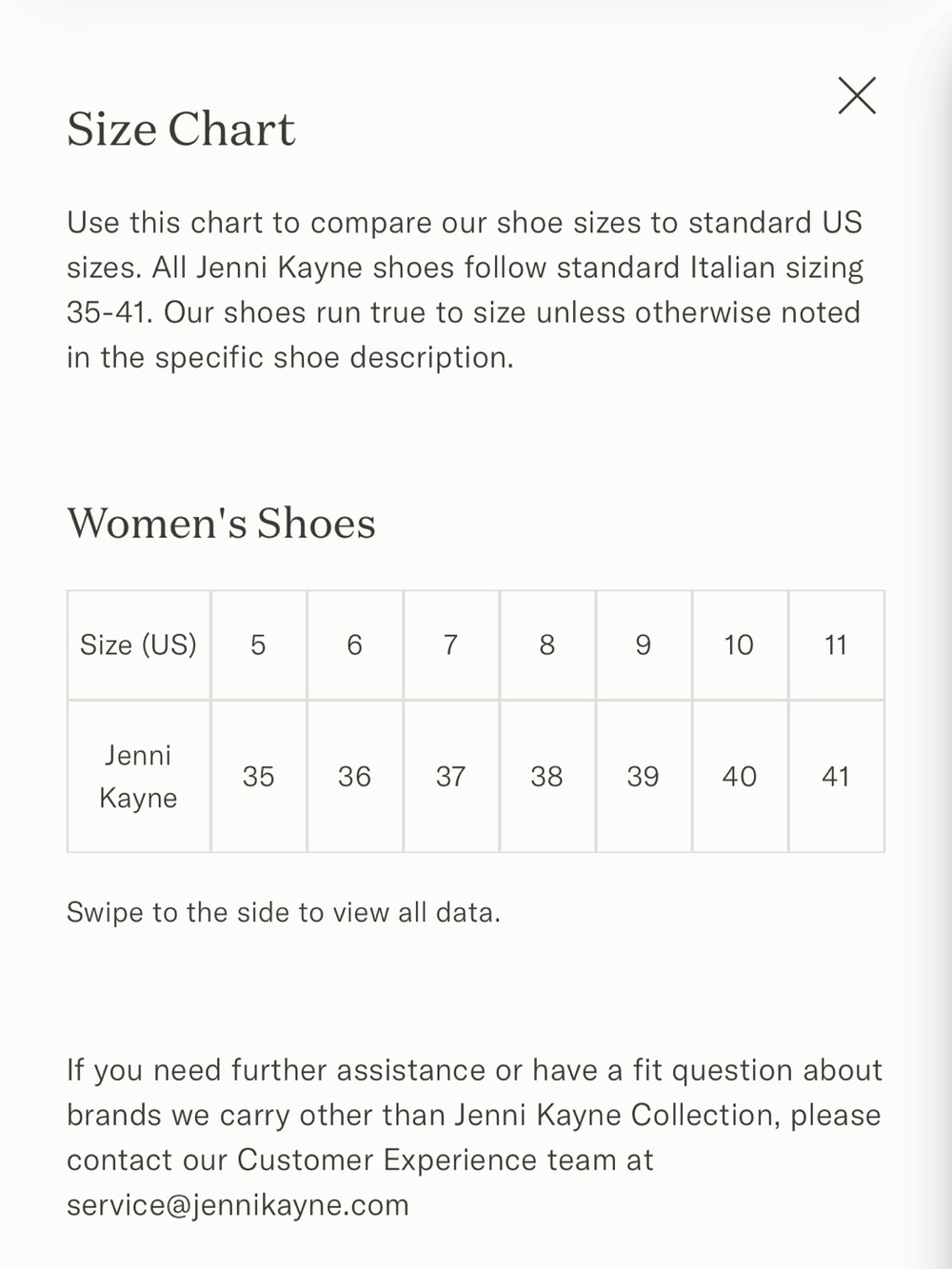Image resolution: width=952 pixels, height=1269 pixels.
Task: Click the Women's Shoes heading
Action: point(221,524)
